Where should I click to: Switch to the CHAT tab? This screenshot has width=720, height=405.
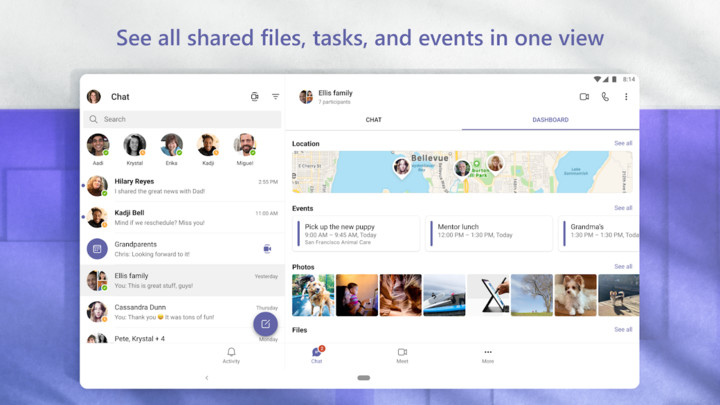[373, 120]
